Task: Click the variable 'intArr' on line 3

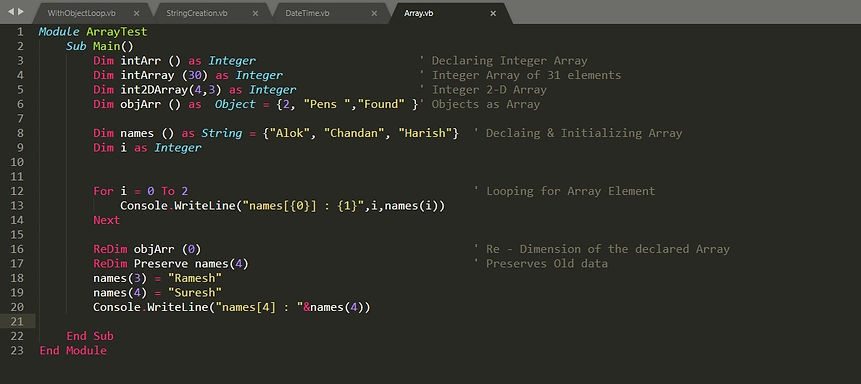Action: (x=141, y=61)
